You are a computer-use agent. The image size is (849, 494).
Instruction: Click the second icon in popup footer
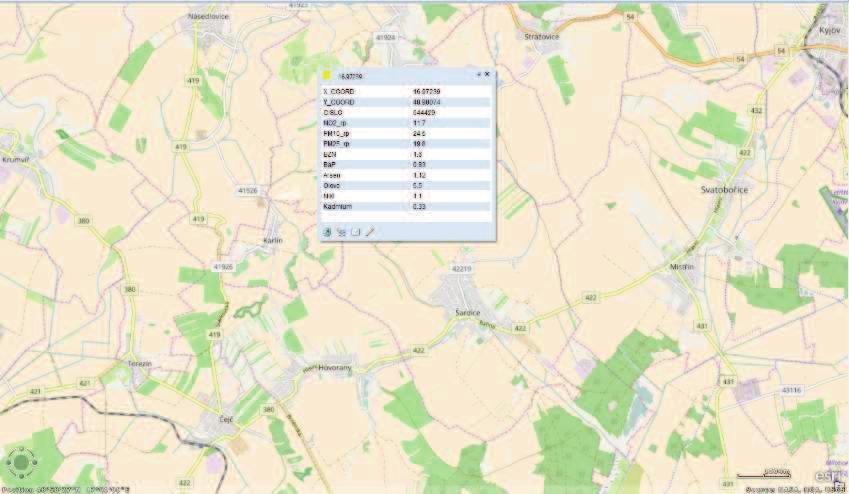point(341,232)
